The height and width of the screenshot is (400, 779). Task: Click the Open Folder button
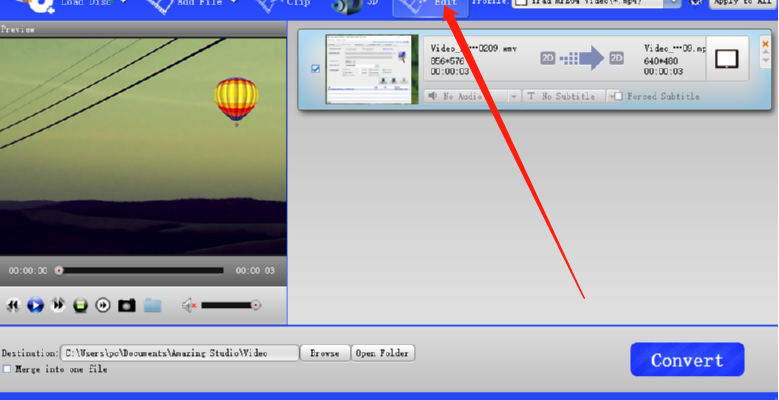[383, 353]
